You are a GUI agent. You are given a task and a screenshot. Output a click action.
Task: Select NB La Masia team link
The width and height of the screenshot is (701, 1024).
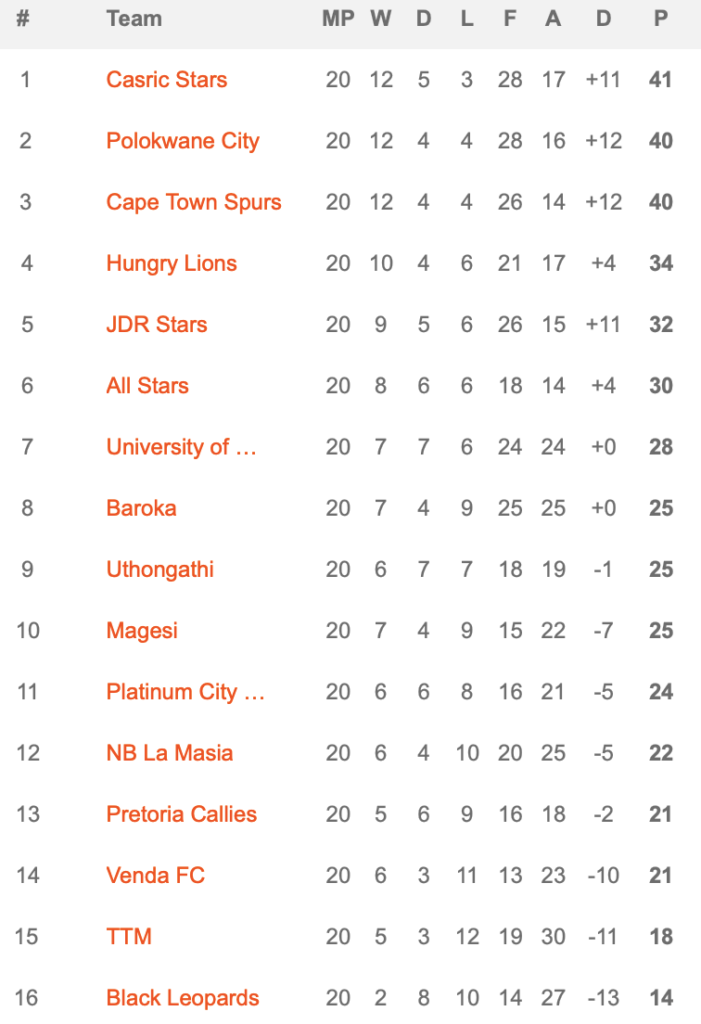(169, 753)
